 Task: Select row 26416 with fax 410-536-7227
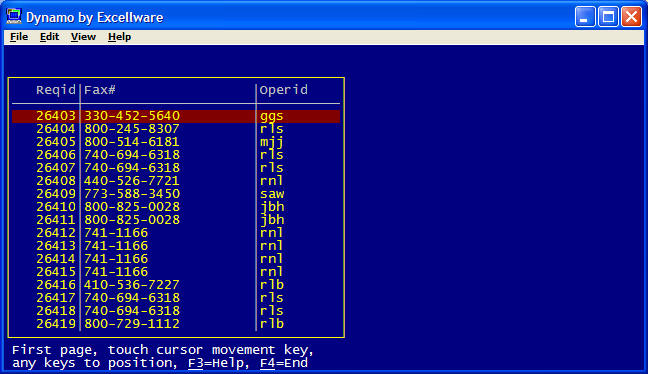(x=176, y=285)
